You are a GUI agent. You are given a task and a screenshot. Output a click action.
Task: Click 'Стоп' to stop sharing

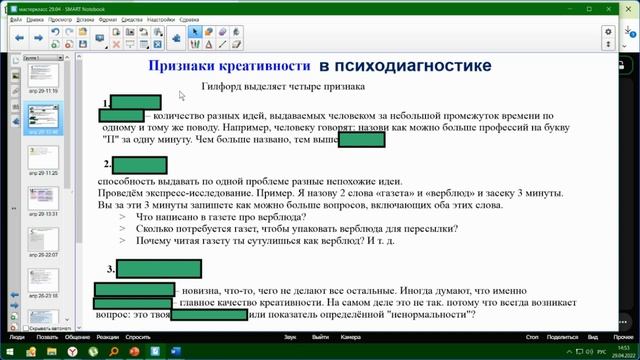(532, 337)
